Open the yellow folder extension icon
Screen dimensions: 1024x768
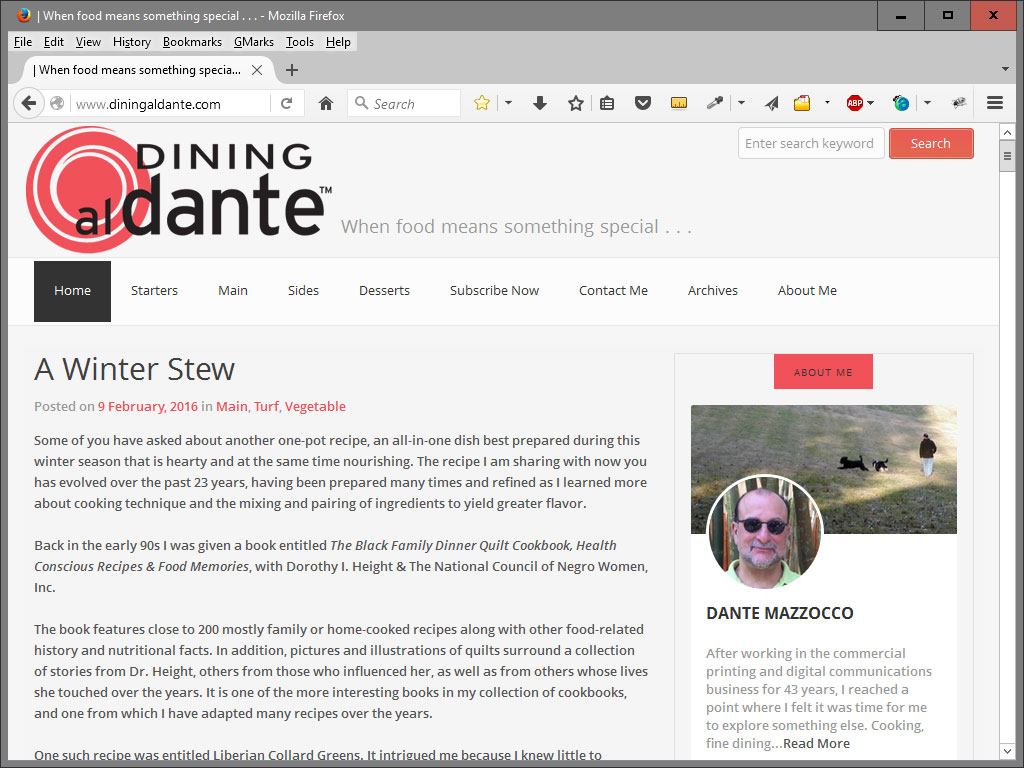click(x=802, y=103)
